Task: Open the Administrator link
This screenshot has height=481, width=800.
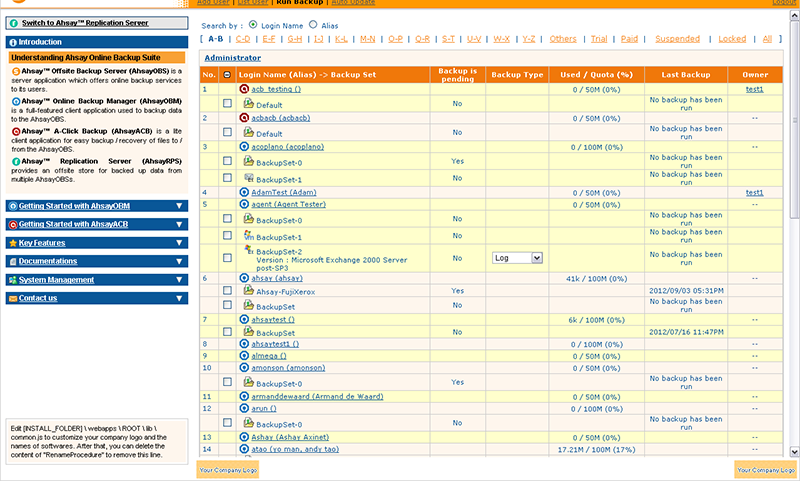Action: click(233, 58)
